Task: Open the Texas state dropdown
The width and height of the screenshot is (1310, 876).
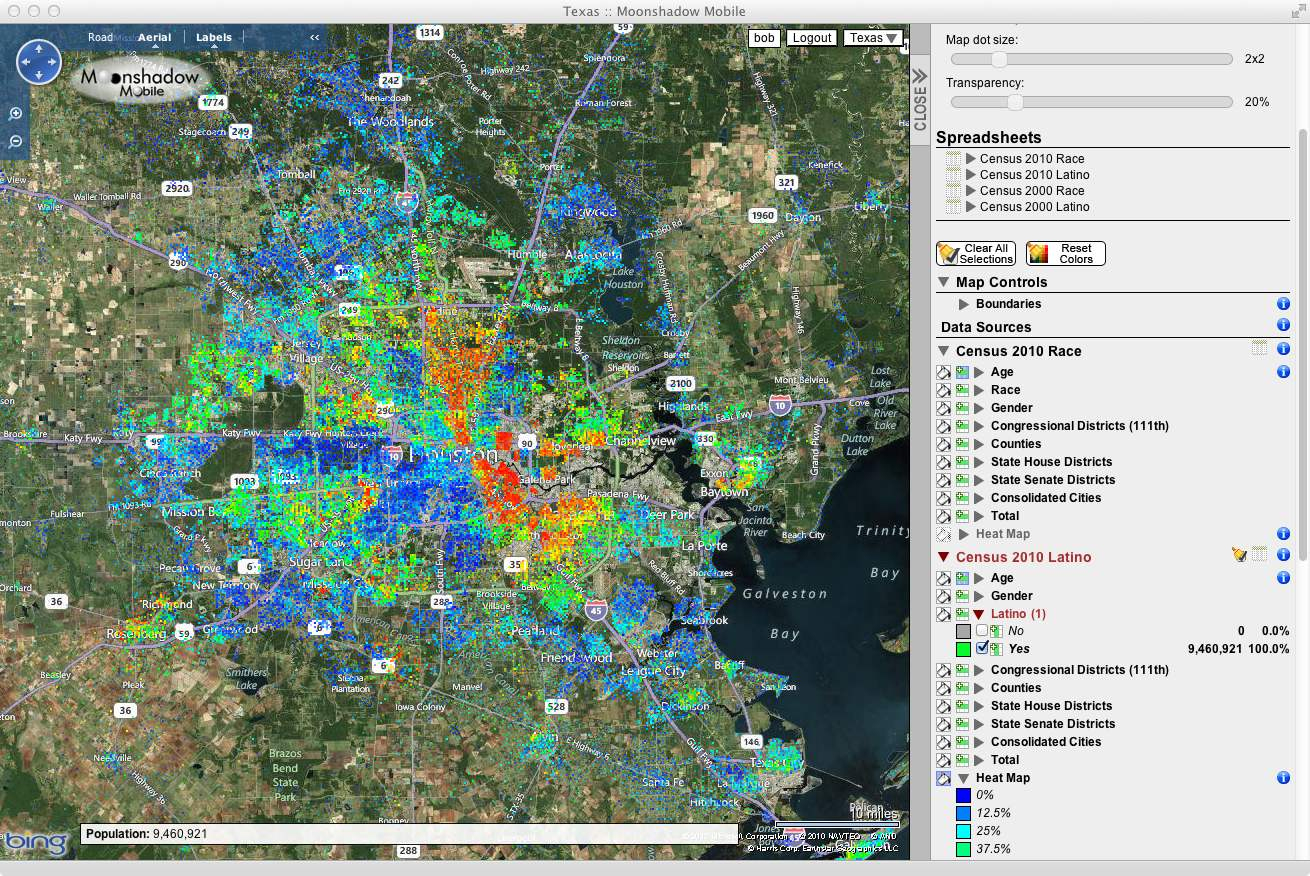Action: 872,38
